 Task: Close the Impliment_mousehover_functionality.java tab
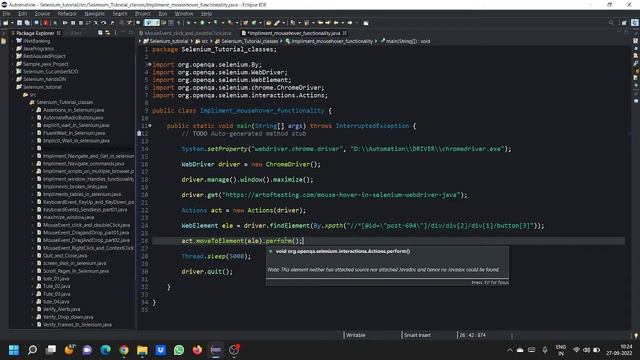[345, 33]
